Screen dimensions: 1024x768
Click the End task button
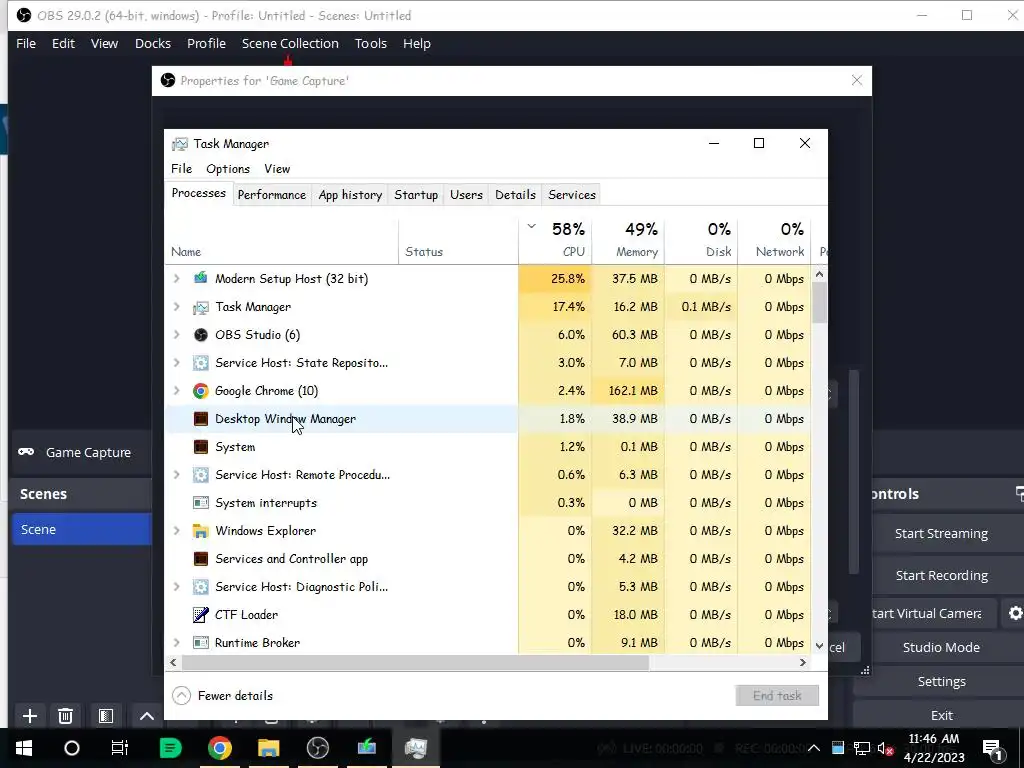click(777, 696)
